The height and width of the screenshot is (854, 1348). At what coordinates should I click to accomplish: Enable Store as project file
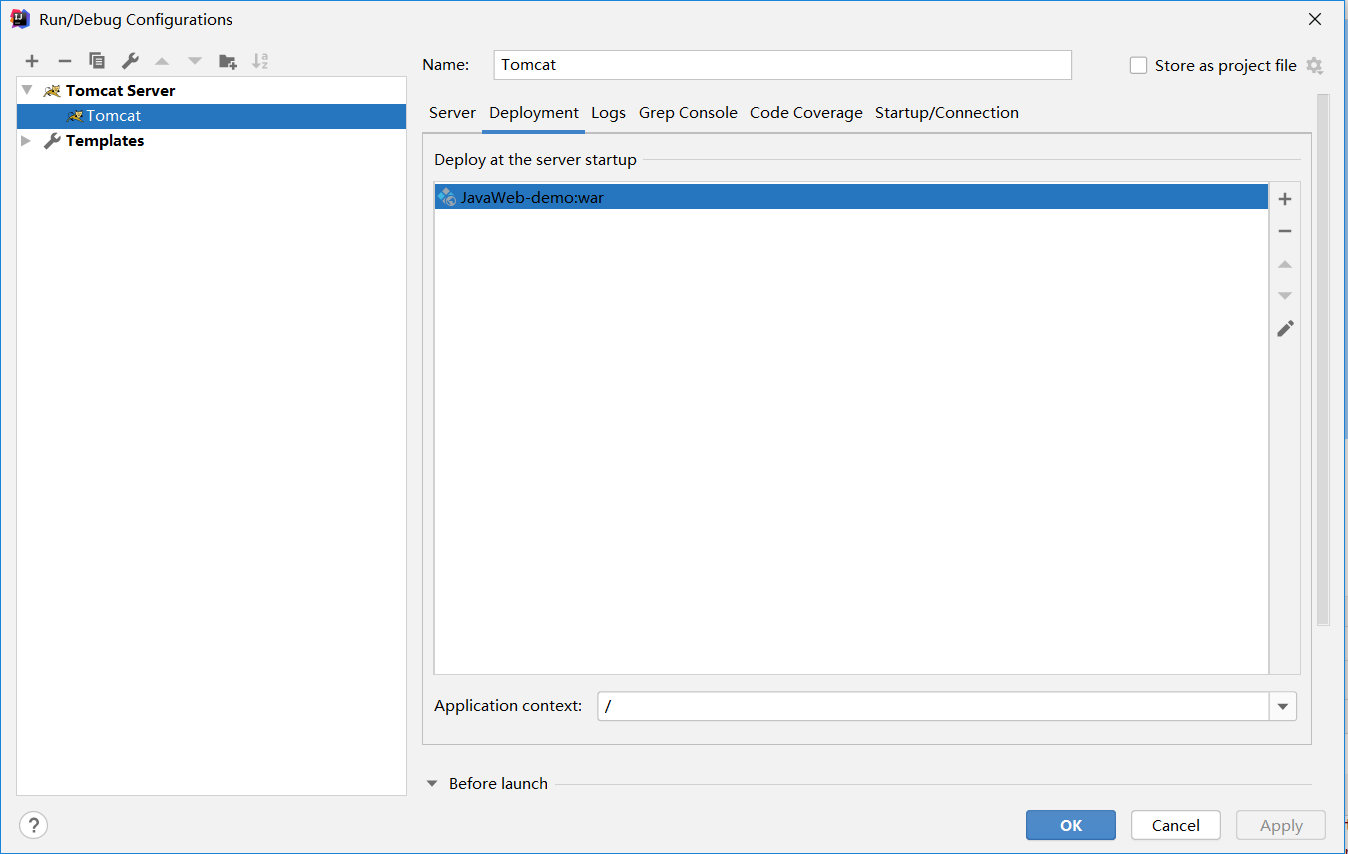pyautogui.click(x=1138, y=65)
